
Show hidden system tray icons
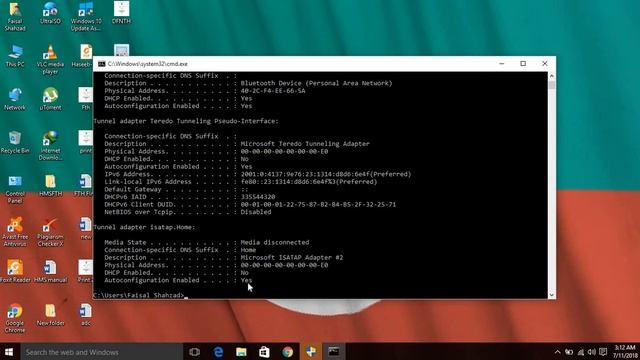557,352
